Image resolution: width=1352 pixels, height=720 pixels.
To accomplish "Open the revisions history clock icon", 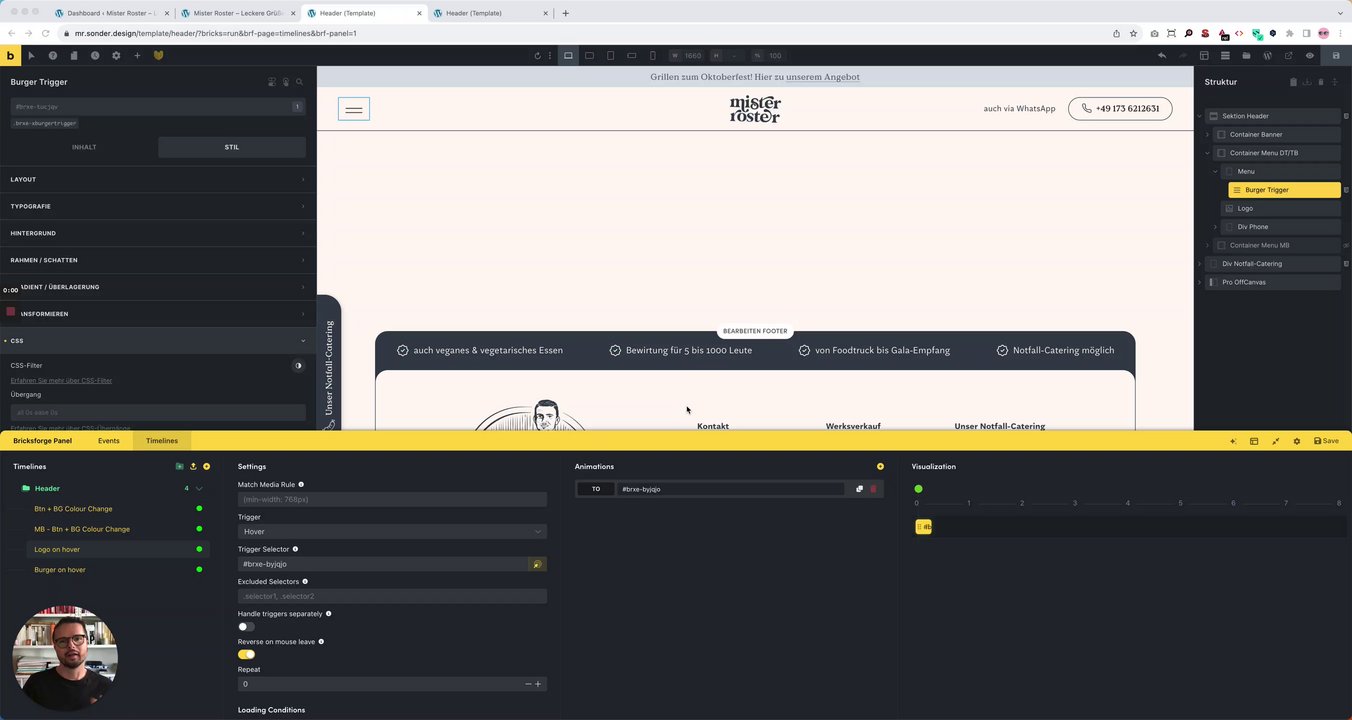I will coord(95,56).
